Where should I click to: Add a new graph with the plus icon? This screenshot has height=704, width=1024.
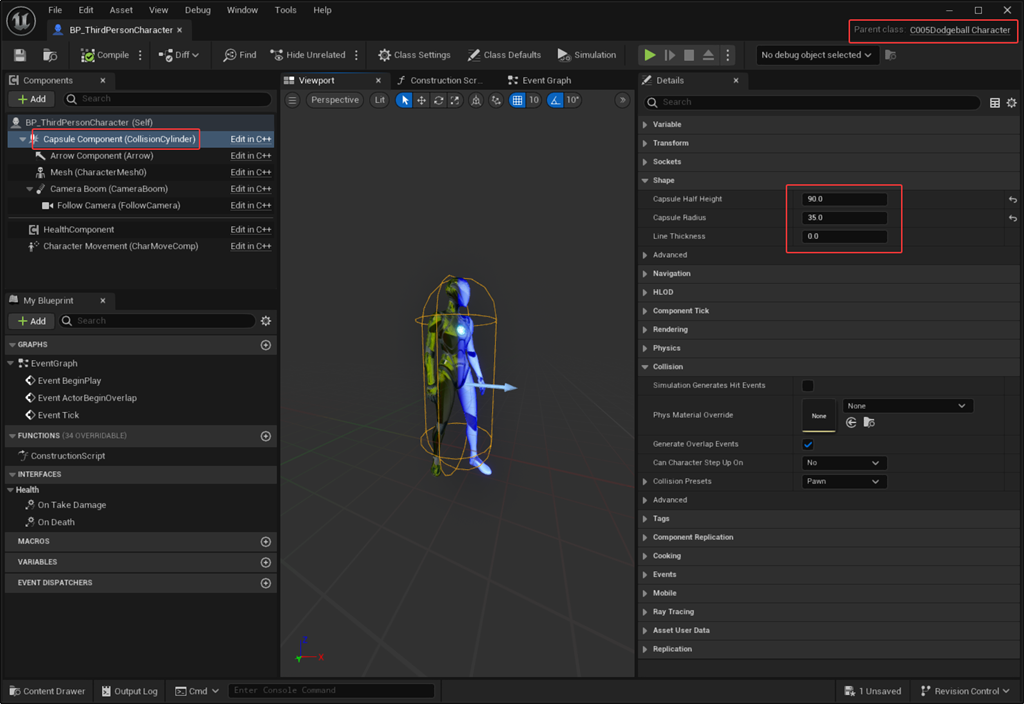266,345
